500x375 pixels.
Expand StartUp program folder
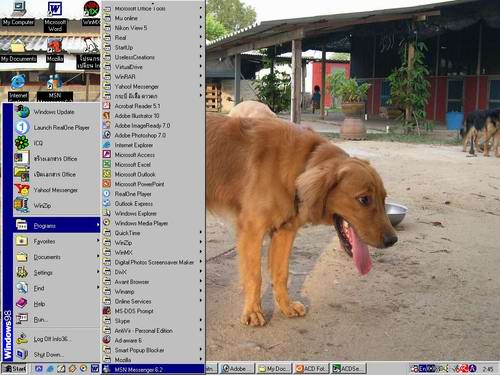point(153,47)
